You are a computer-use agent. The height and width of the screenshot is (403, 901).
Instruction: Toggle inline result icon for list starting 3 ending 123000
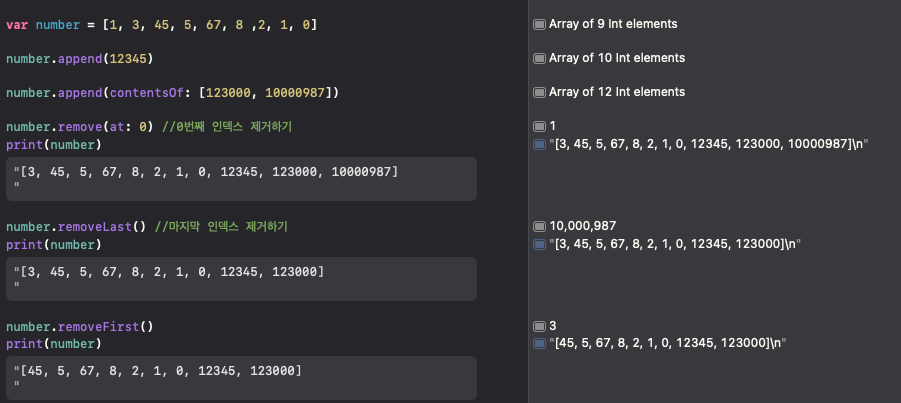tap(539, 244)
